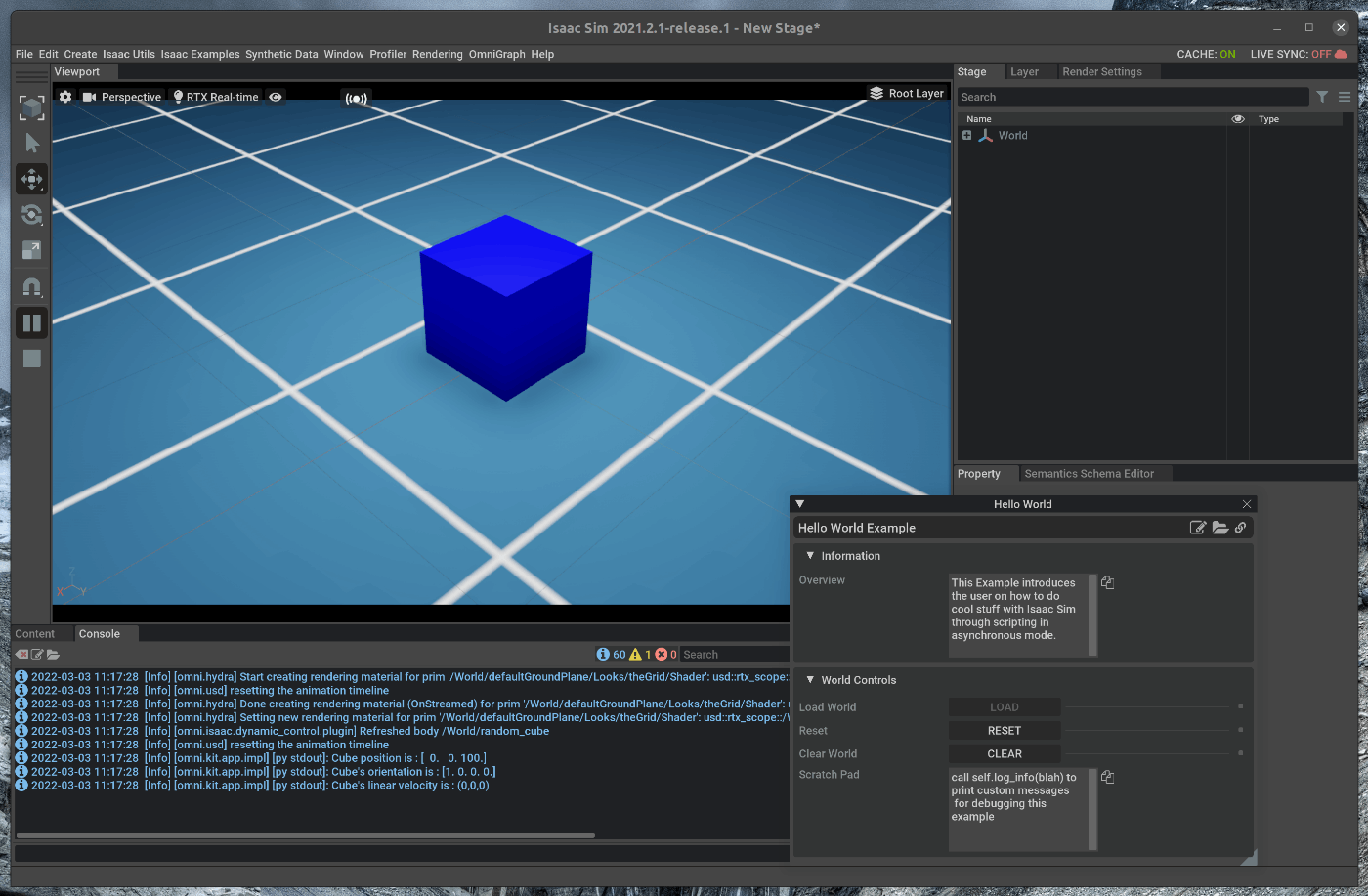Viewport: 1368px width, 896px height.
Task: Open the Help menu
Action: [542, 54]
